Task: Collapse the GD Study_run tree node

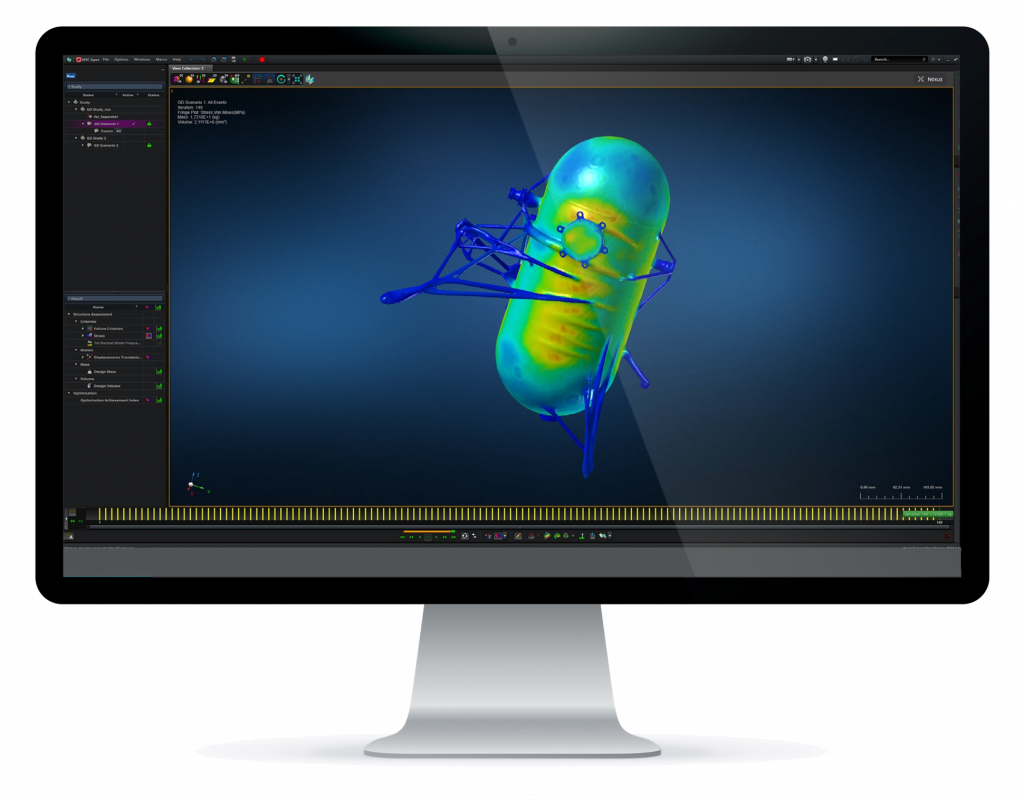Action: coord(76,109)
